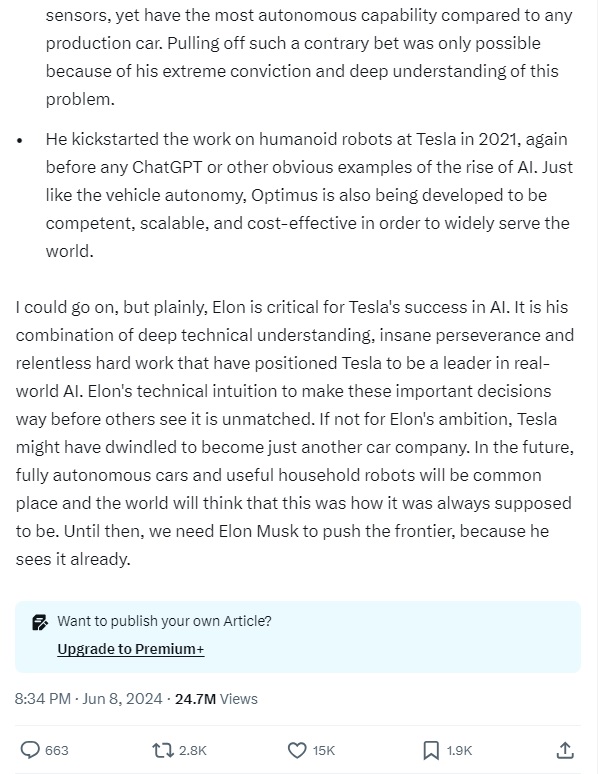Open the 24.7M Views analytics

(216, 699)
